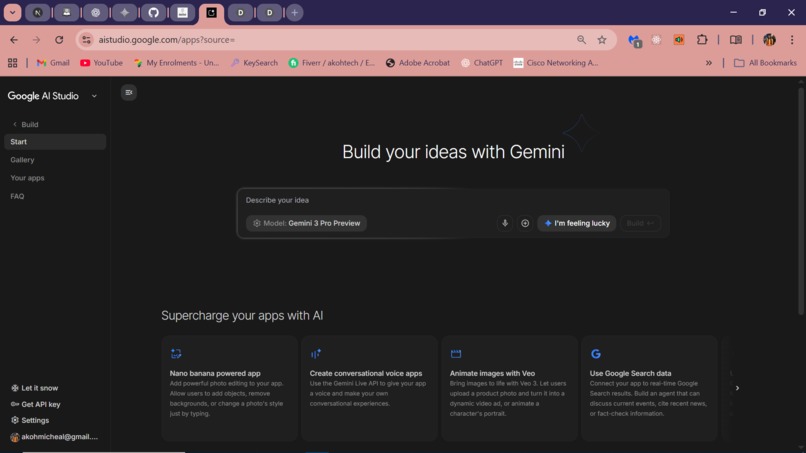Click the zoom magnifier icon in the address bar
806x453 pixels.
[581, 40]
